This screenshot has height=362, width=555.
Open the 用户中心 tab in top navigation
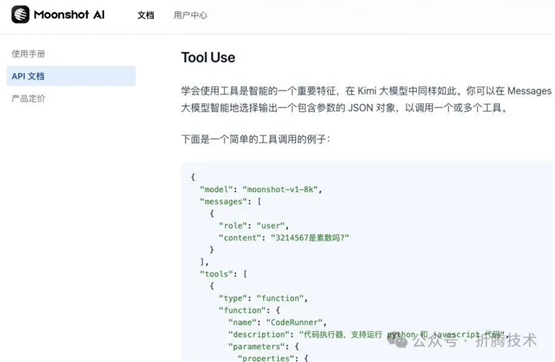click(x=190, y=15)
